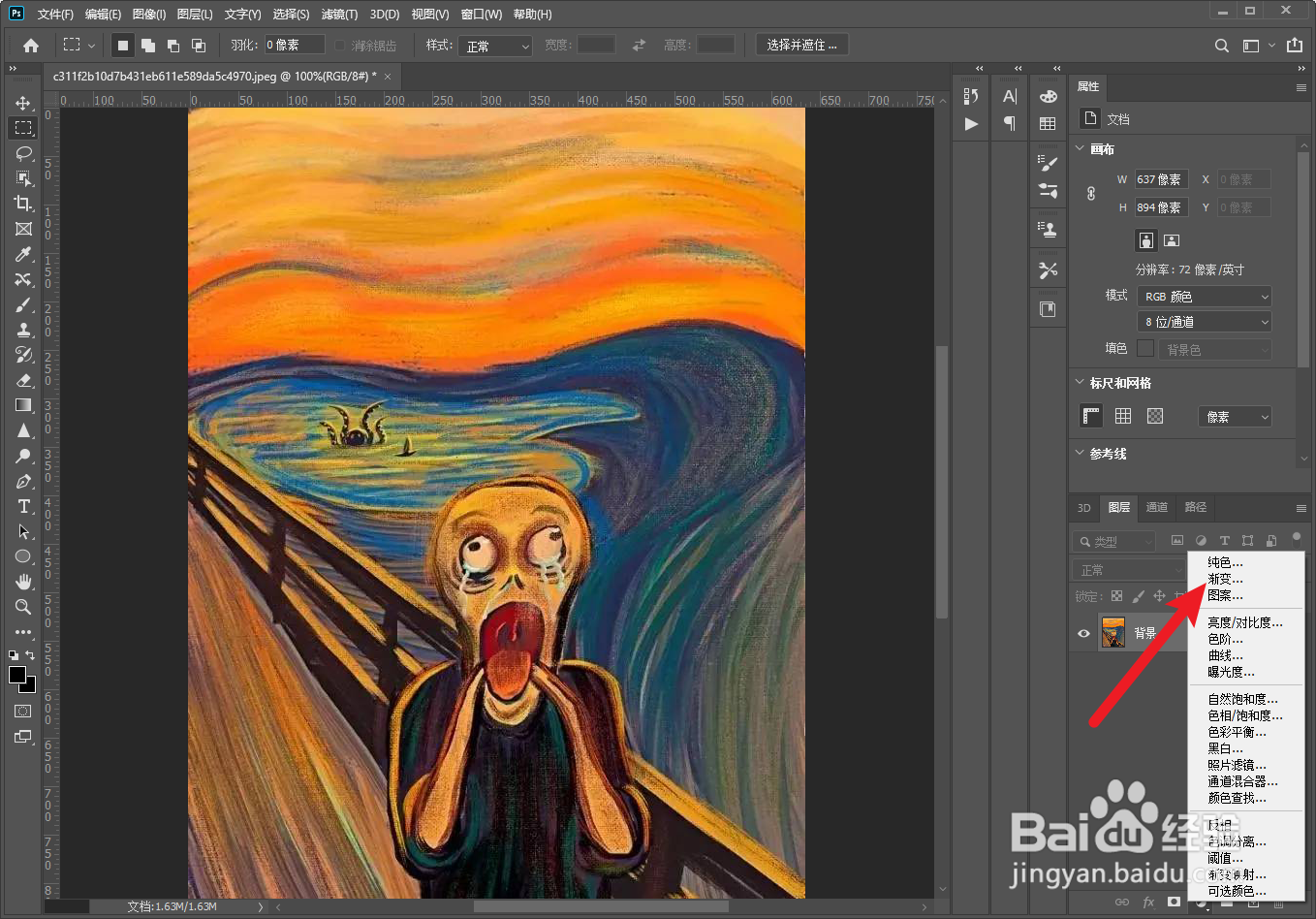Select the Rectangular Marquee tool
The image size is (1316, 919).
(x=24, y=128)
